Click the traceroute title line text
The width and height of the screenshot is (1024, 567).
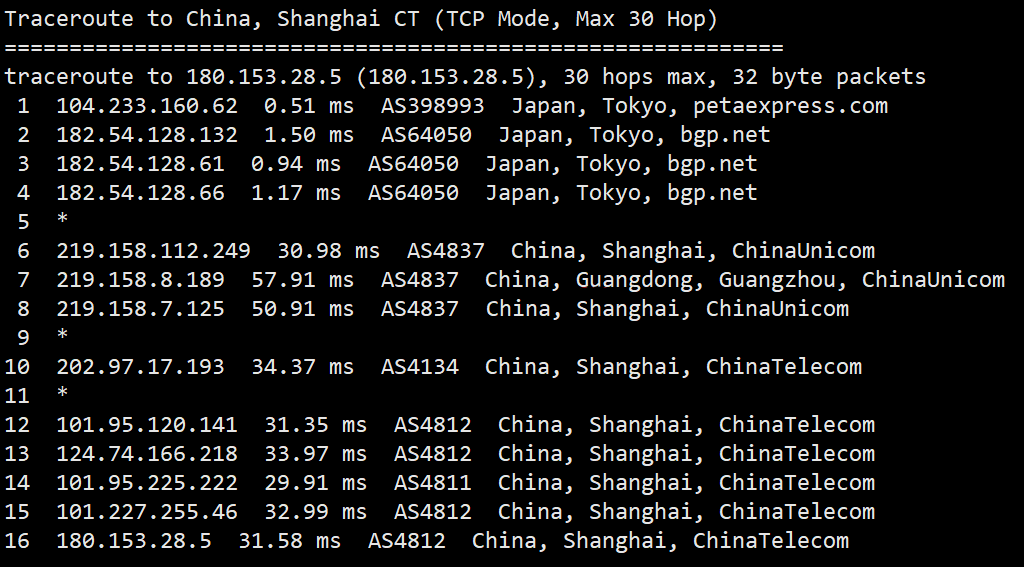[361, 19]
